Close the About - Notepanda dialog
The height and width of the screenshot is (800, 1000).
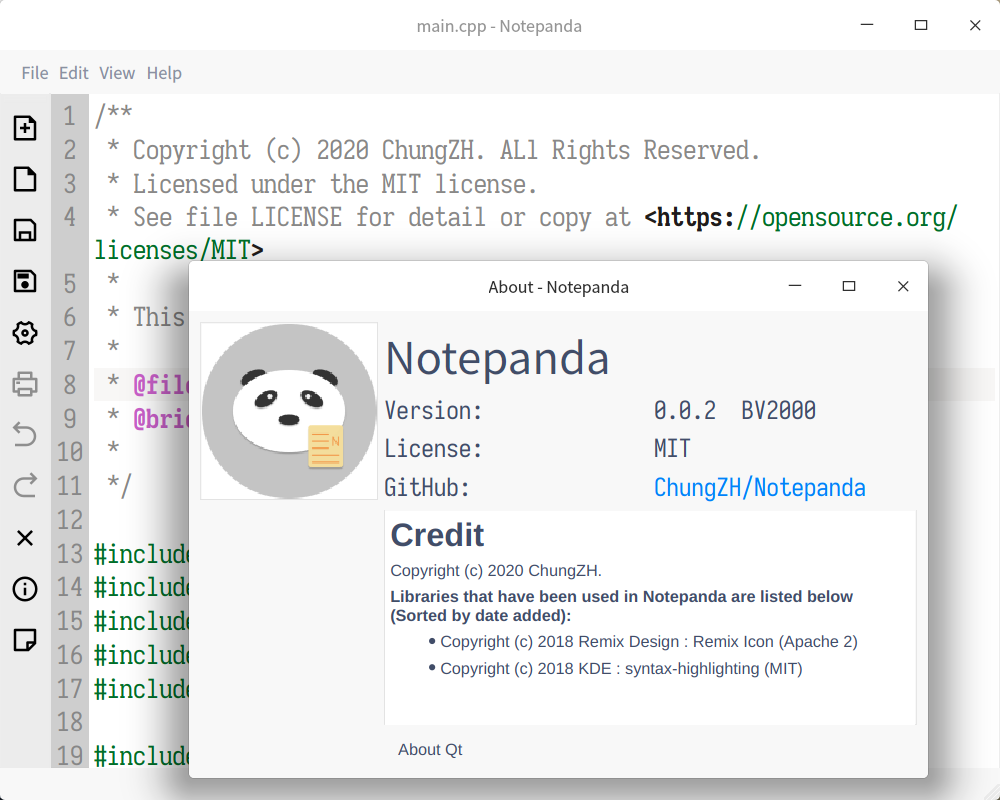[x=903, y=287]
